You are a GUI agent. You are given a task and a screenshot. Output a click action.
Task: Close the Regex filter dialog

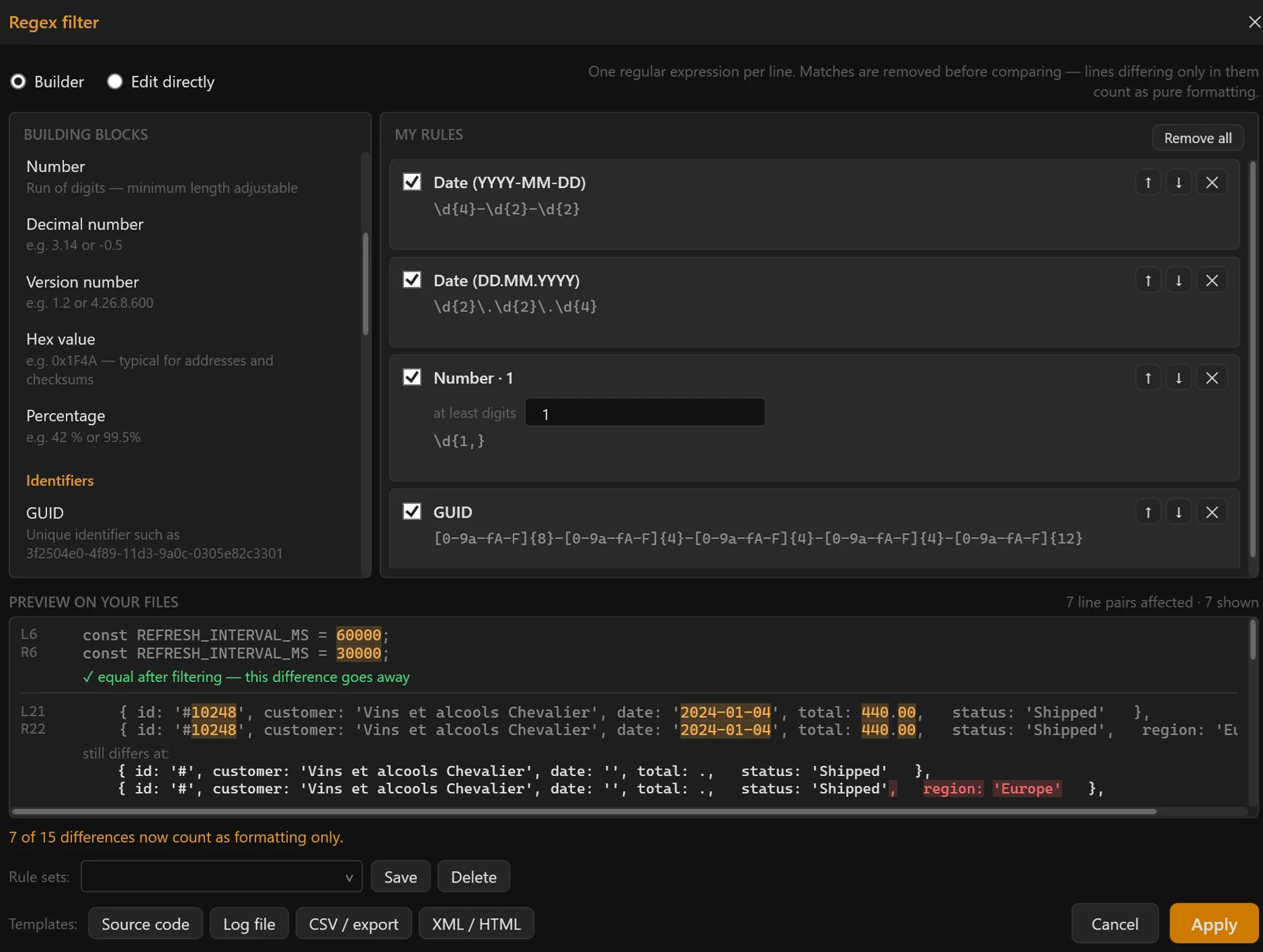(1254, 22)
